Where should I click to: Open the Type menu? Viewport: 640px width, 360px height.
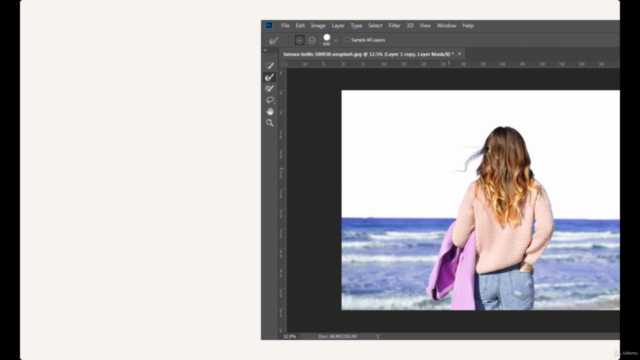[x=356, y=25]
